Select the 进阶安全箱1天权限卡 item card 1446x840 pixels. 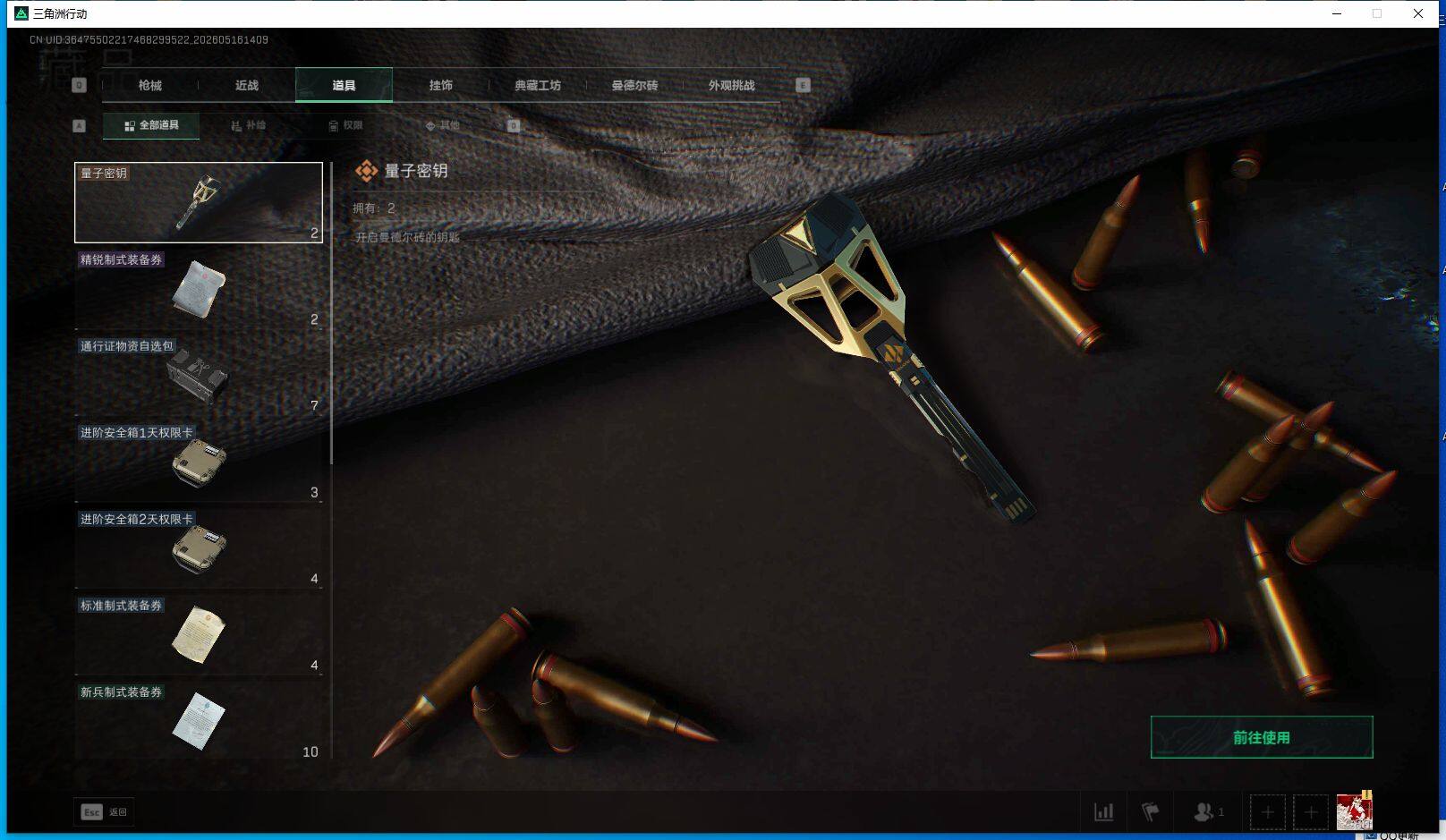point(199,462)
